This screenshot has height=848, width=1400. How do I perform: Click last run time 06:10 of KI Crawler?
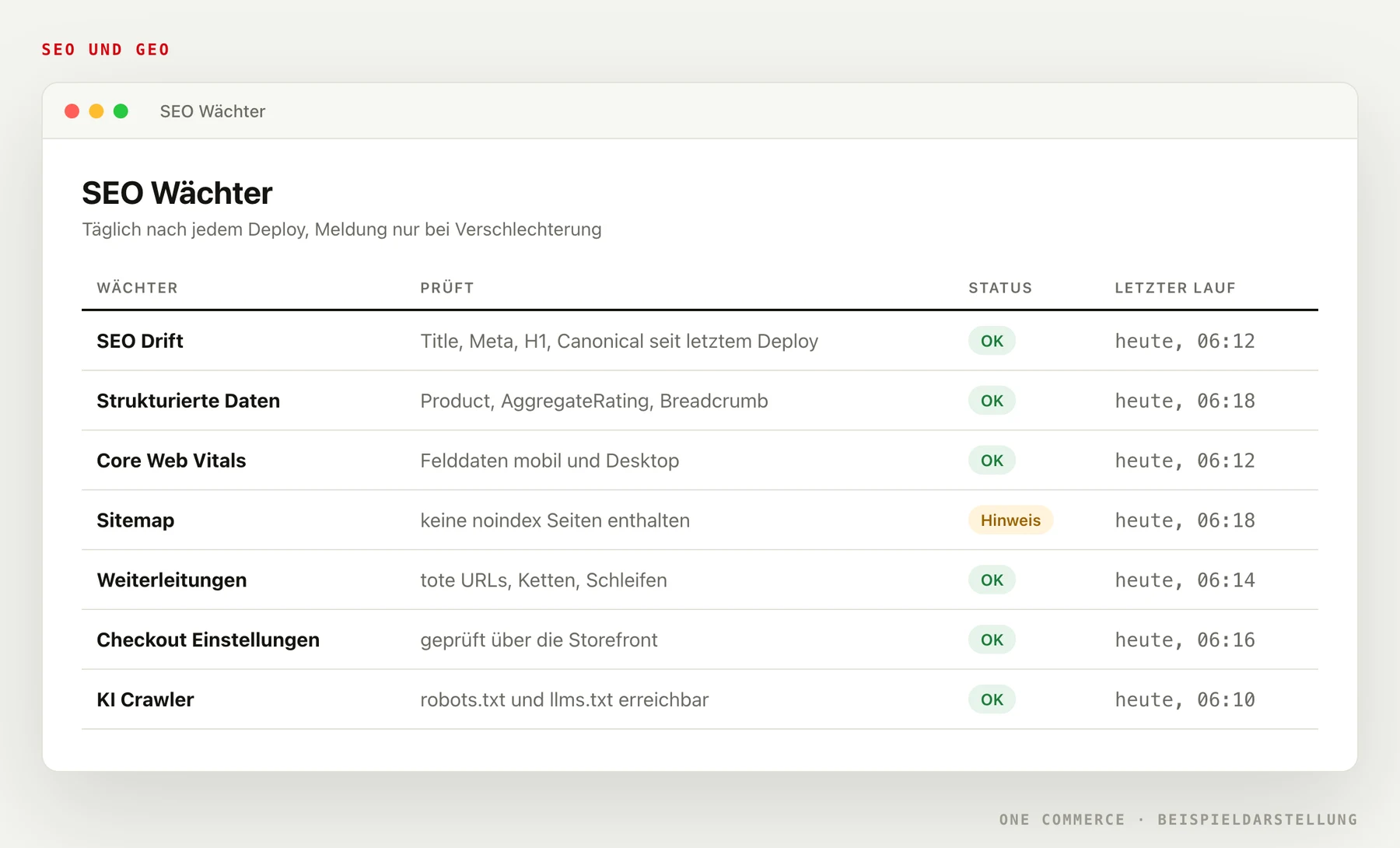click(1185, 699)
